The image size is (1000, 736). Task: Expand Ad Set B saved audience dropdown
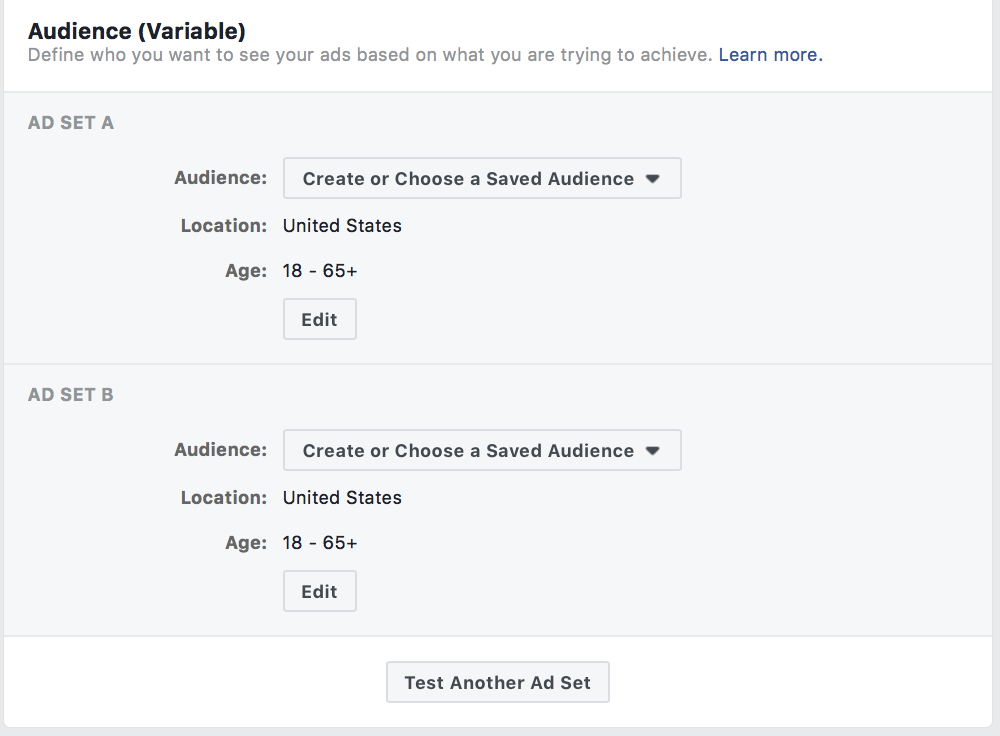click(x=468, y=451)
